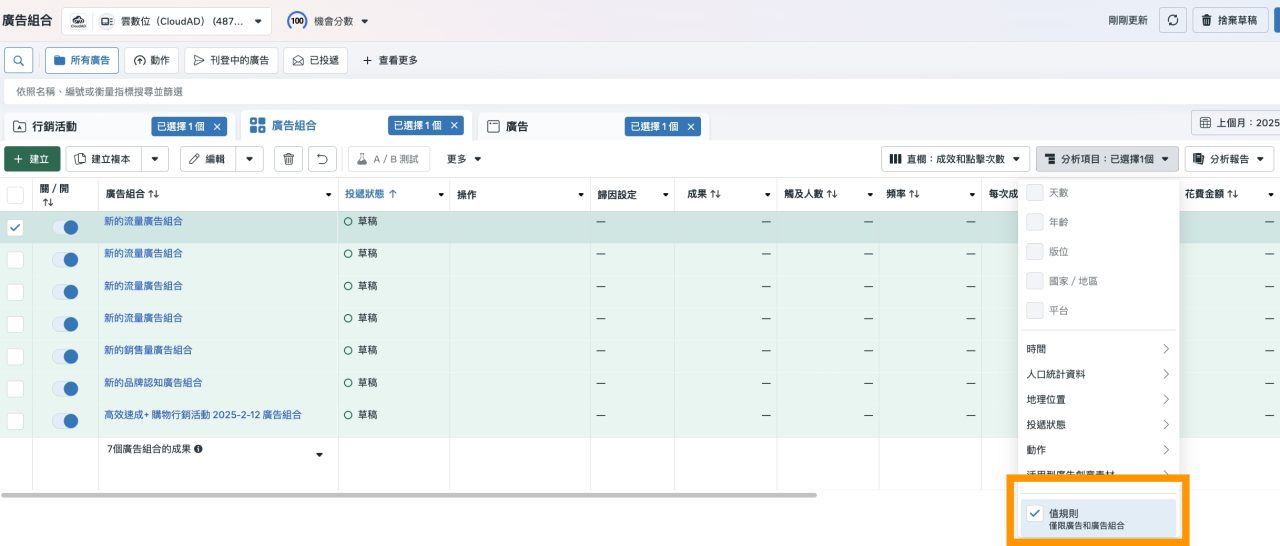
Task: Click the trash can delete icon
Action: coord(288,159)
